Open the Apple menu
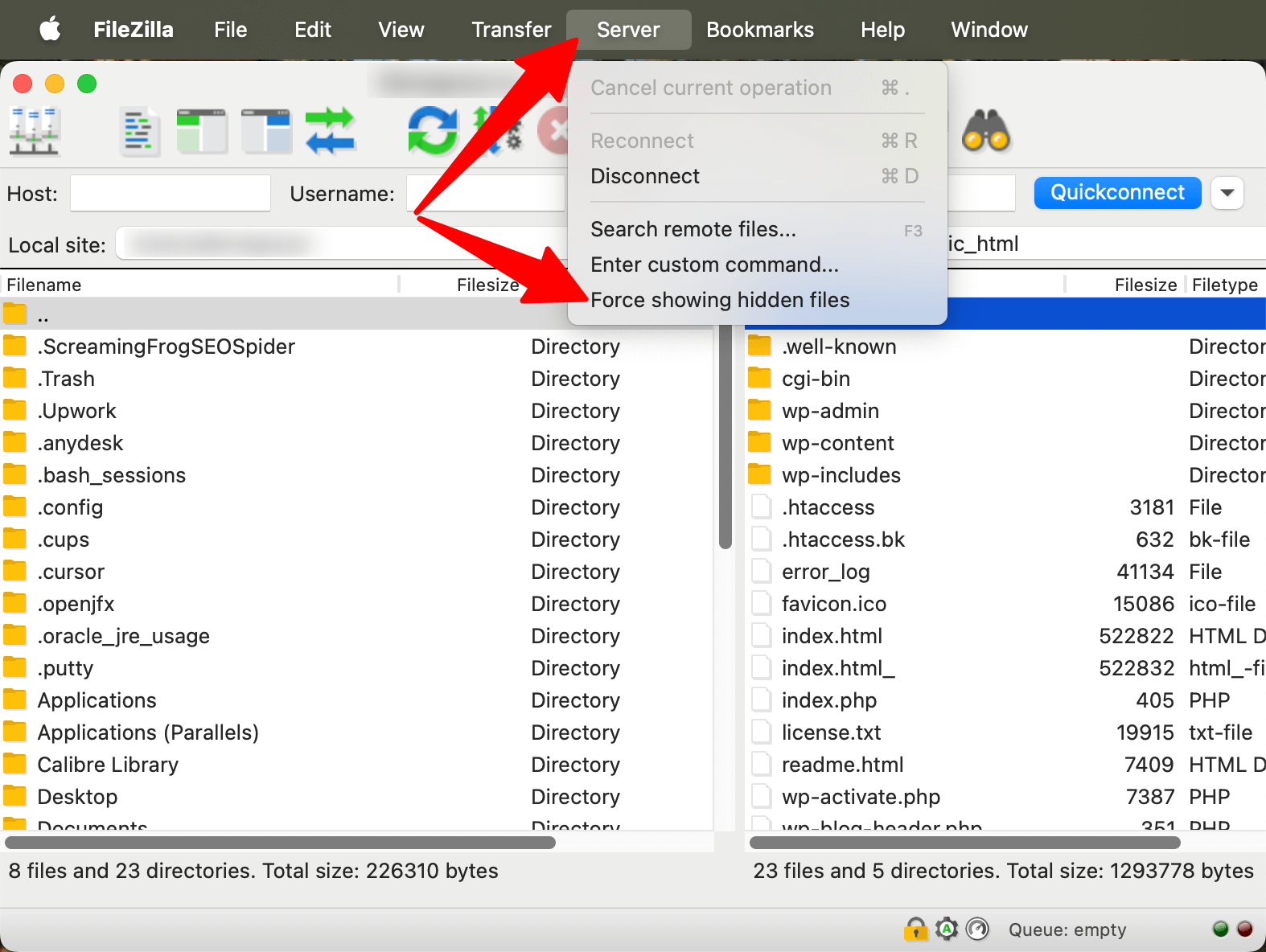1266x952 pixels. 50,30
